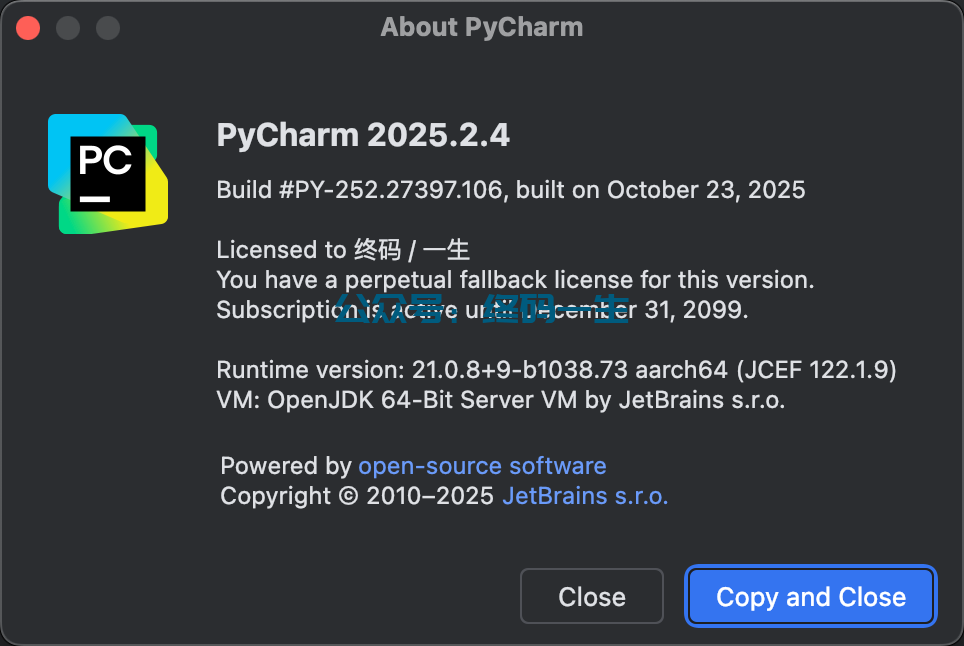Follow the JetBrains s.r.o. copyright link
Image resolution: width=964 pixels, height=646 pixels.
point(585,496)
